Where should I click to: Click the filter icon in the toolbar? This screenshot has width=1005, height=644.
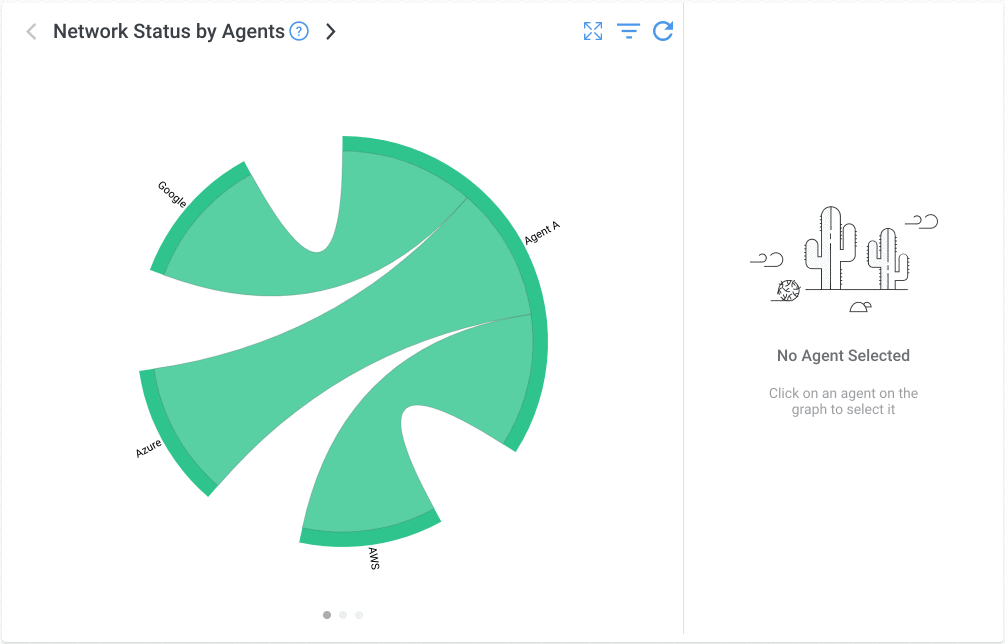click(x=628, y=31)
